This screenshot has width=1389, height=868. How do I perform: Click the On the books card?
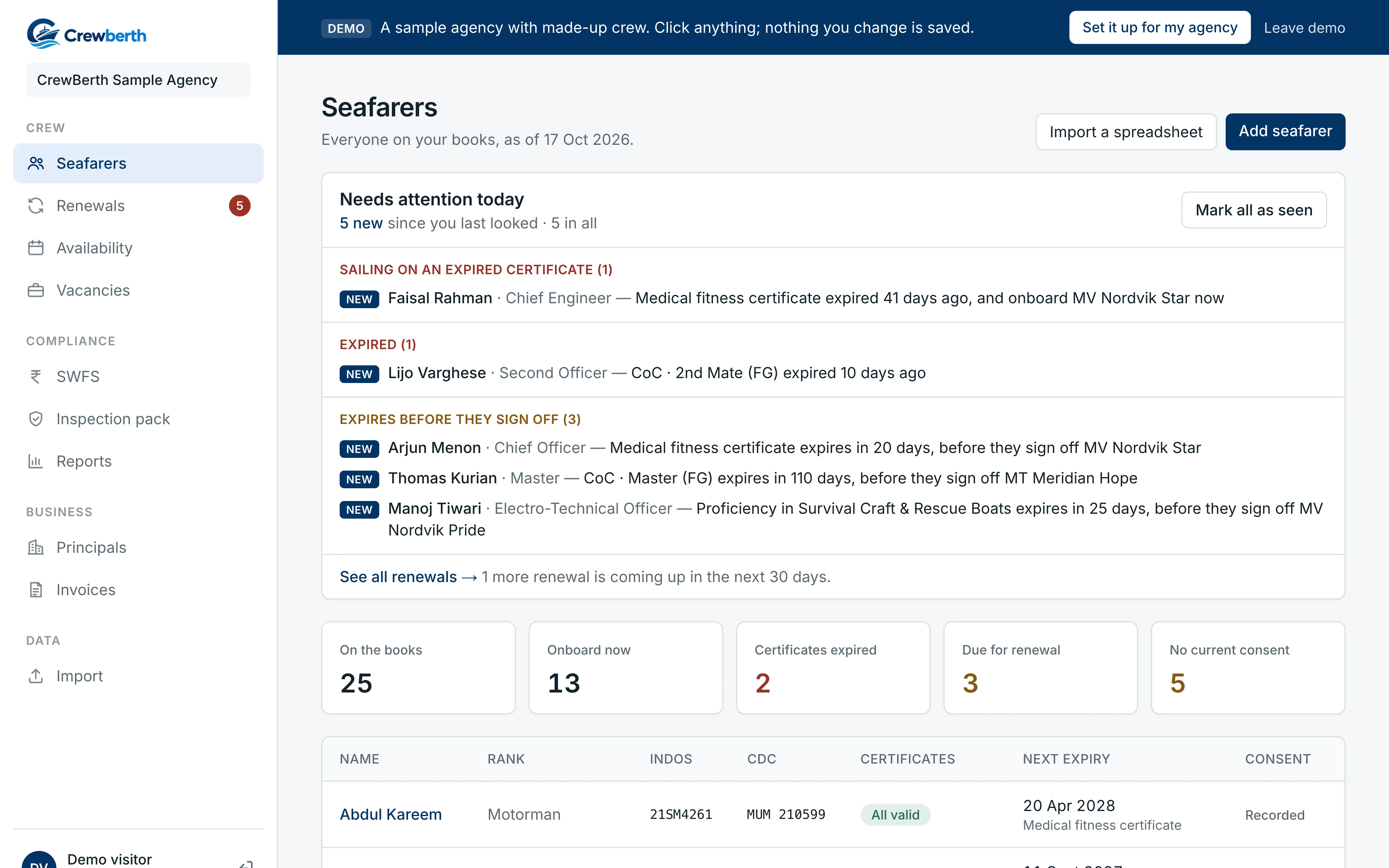[x=418, y=668]
